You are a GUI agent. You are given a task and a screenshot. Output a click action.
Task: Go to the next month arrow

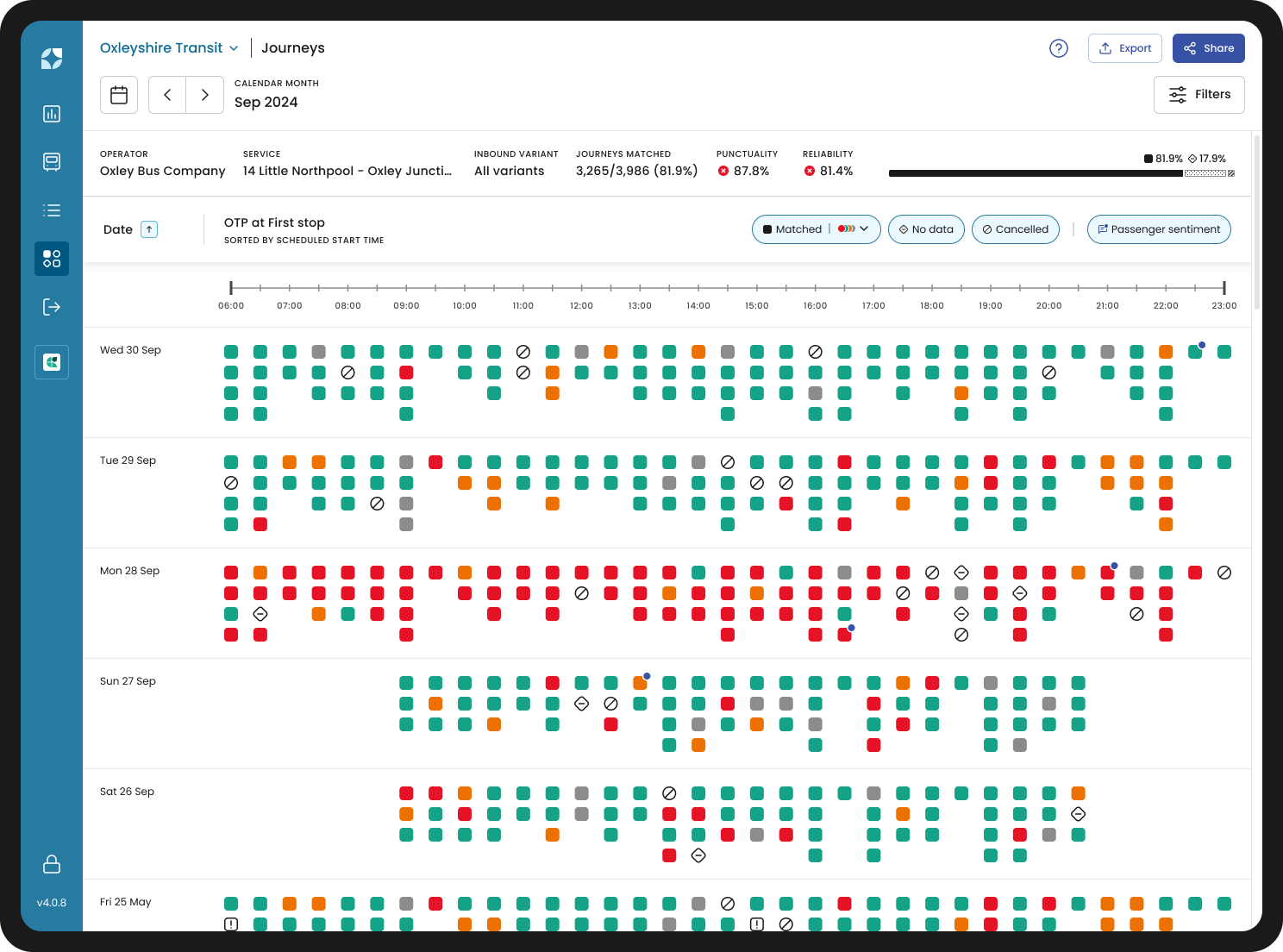click(x=205, y=95)
